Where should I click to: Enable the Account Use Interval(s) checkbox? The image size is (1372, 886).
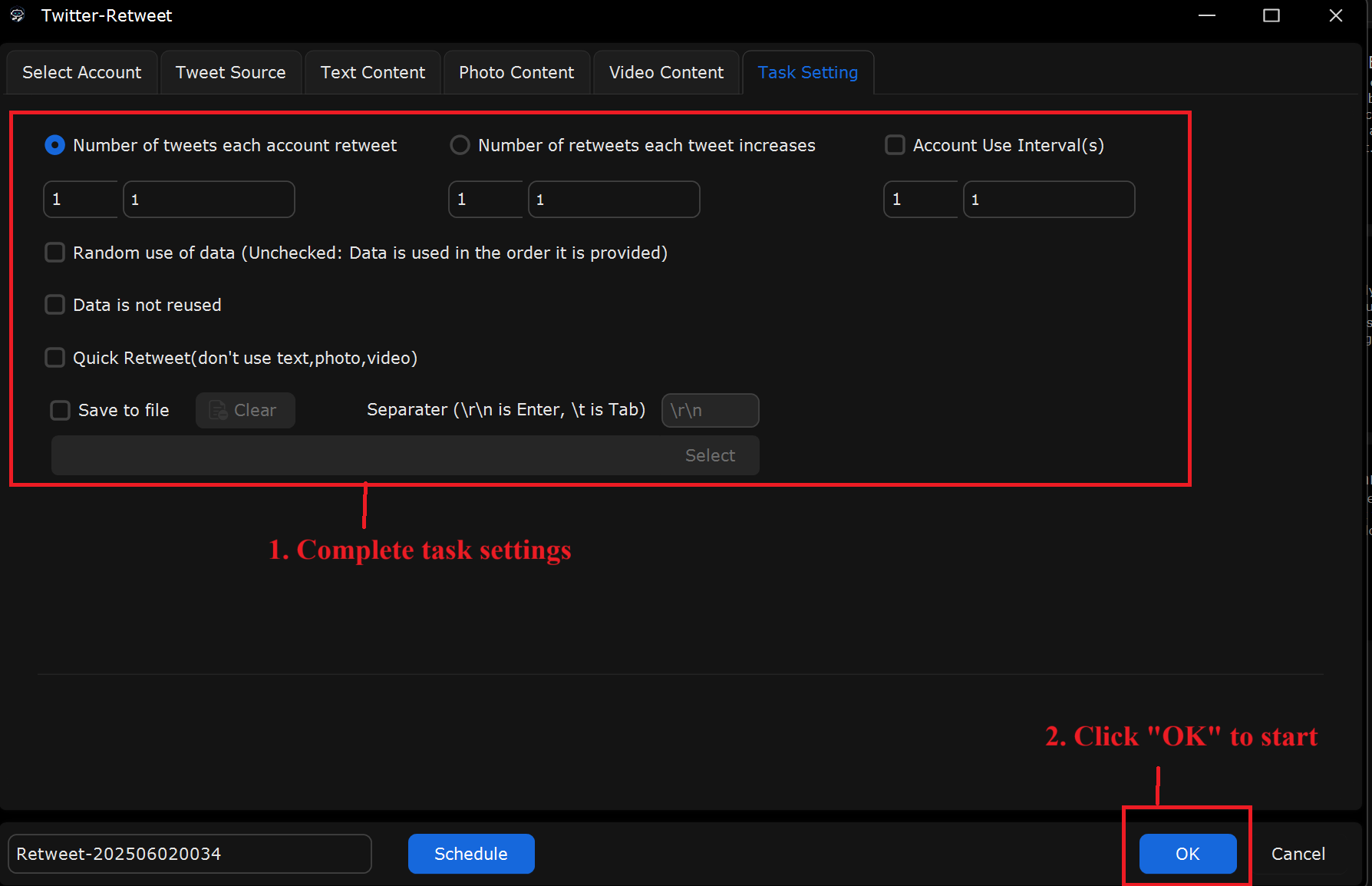[895, 145]
